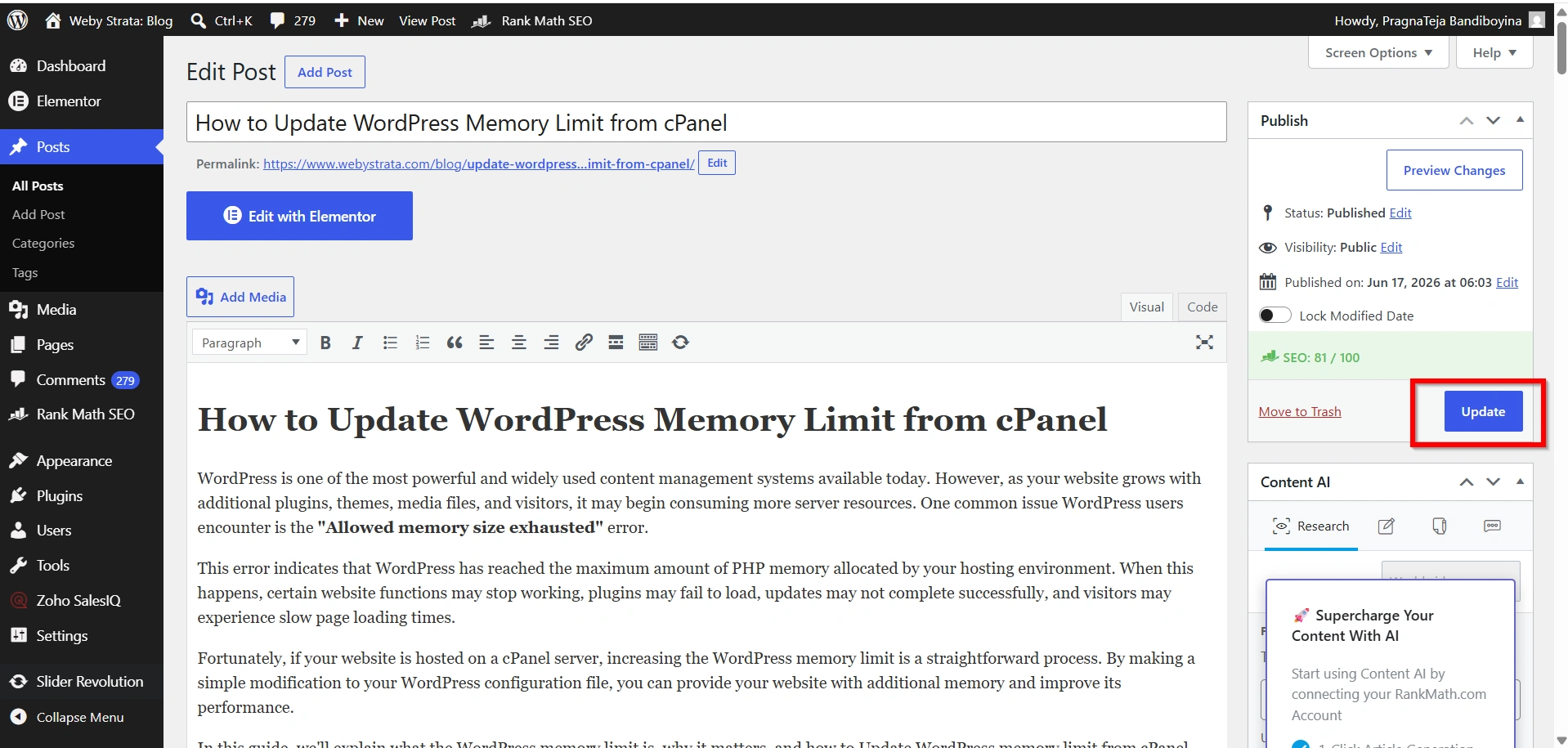
Task: Open Pages in the sidebar
Action: 82,345
